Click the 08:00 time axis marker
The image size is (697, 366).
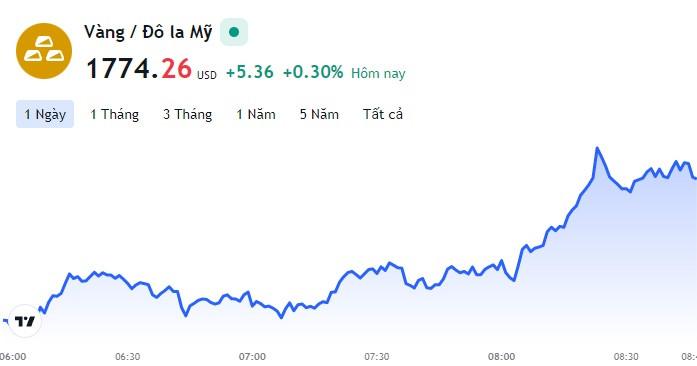click(501, 357)
